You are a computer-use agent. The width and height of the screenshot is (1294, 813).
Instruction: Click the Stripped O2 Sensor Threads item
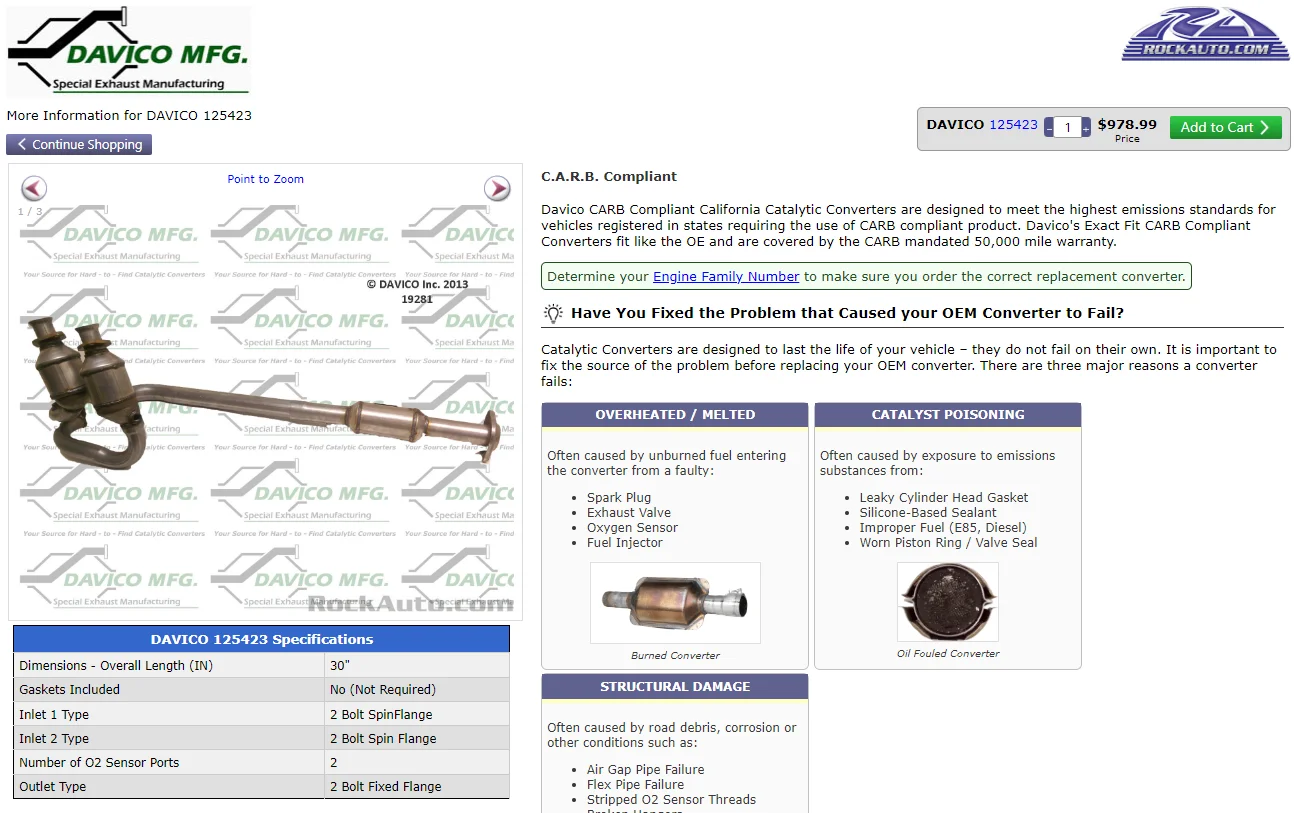(x=672, y=799)
